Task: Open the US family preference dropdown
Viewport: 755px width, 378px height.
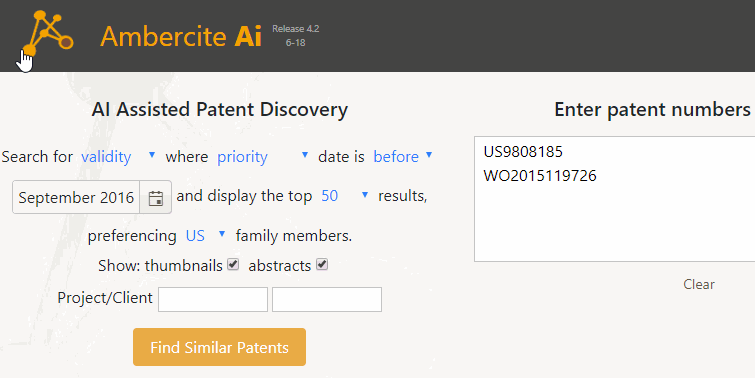Action: point(206,235)
